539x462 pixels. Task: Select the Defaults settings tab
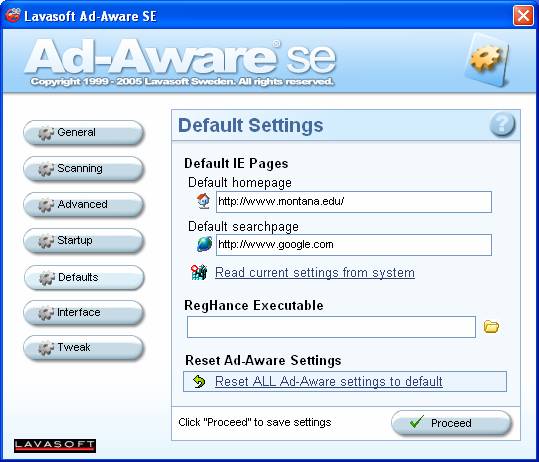84,277
